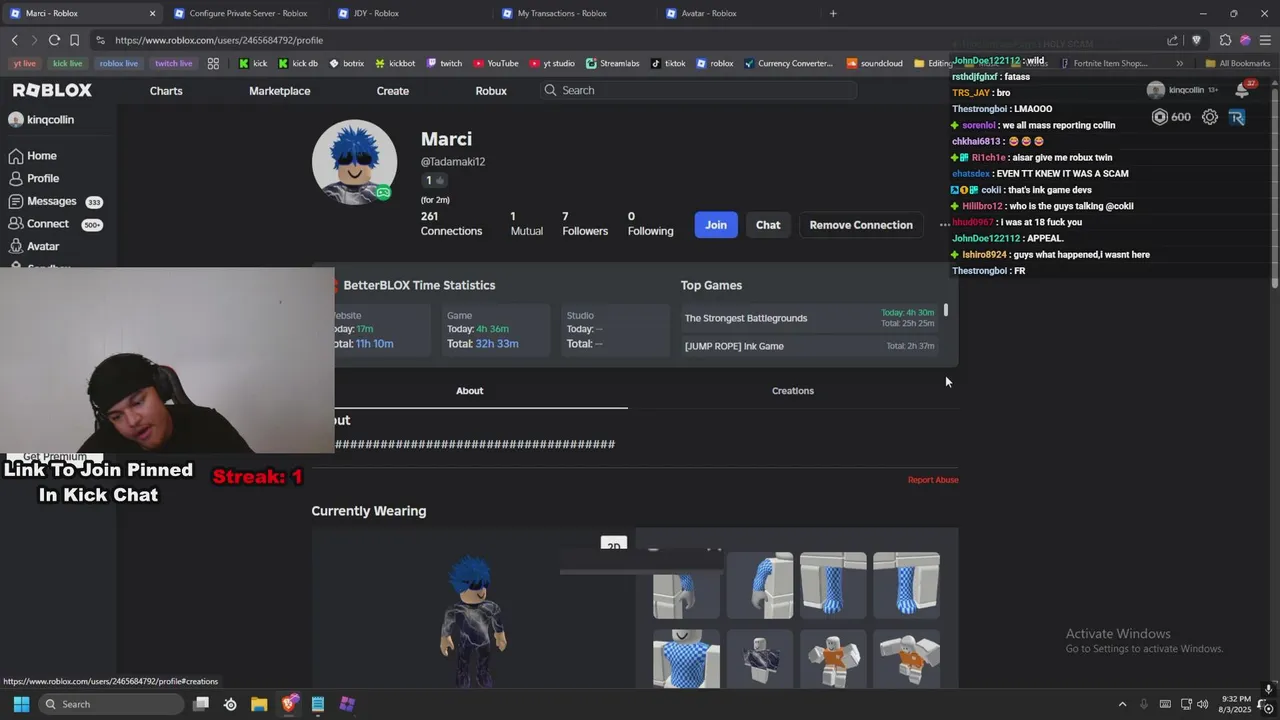Open the RoPro extension icon in header
Viewport: 1280px width, 720px height.
pyautogui.click(x=1237, y=117)
